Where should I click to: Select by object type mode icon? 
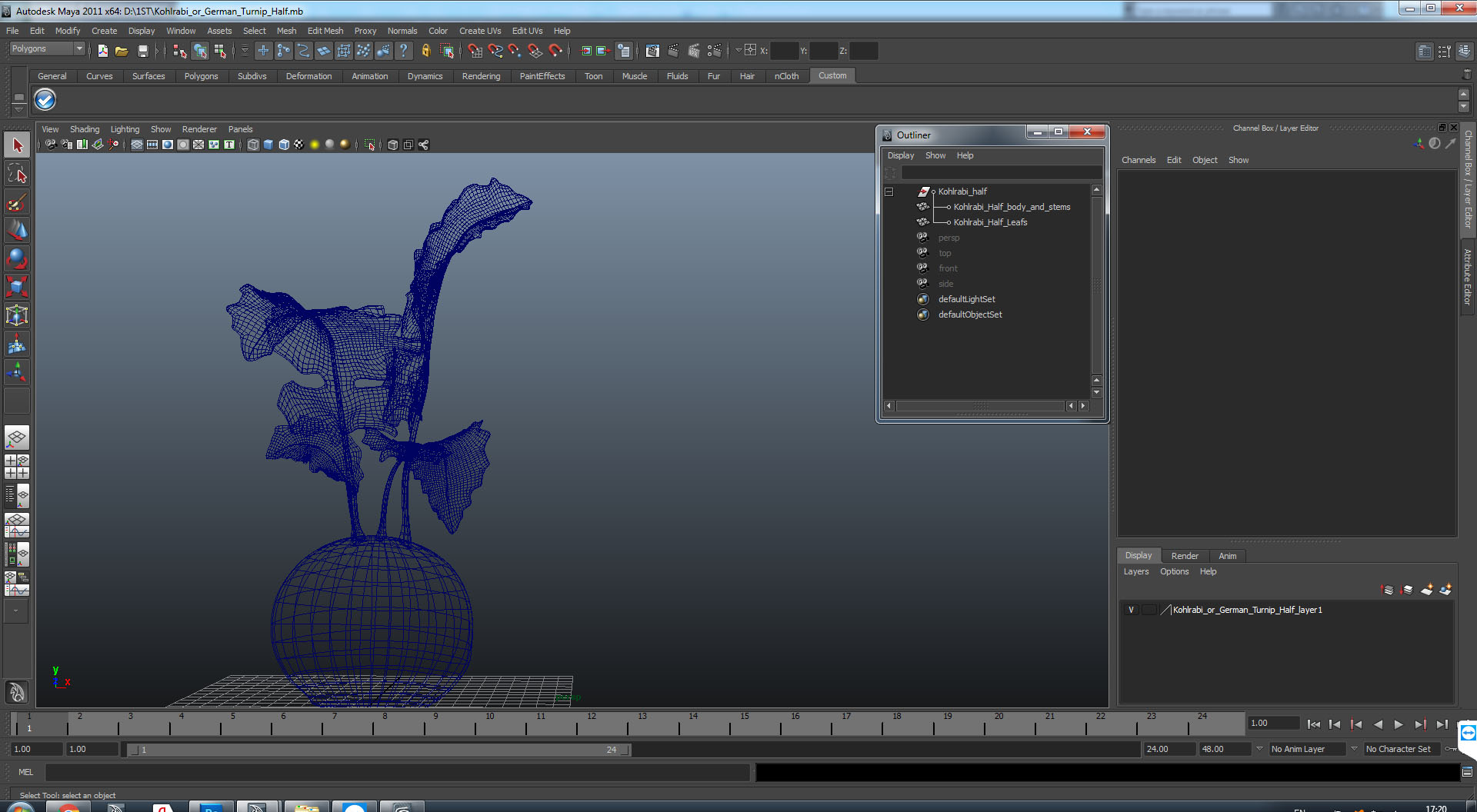(x=200, y=51)
